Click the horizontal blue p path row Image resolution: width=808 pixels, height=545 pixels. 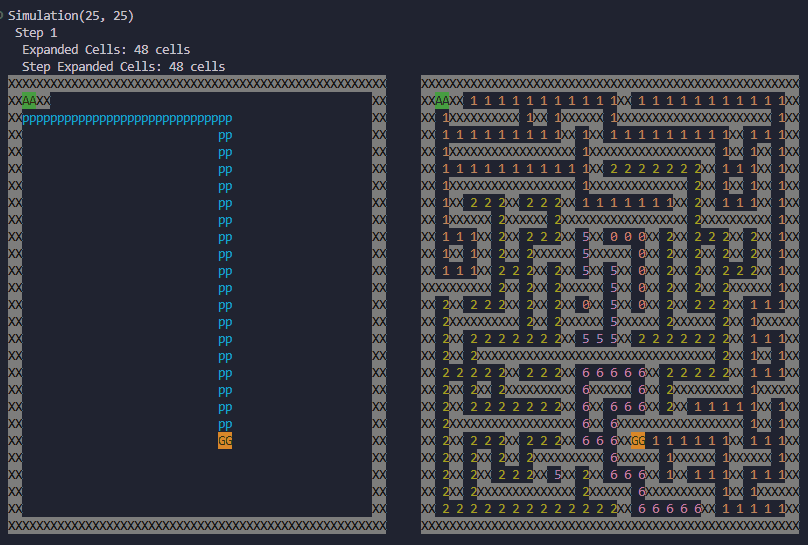click(x=126, y=118)
